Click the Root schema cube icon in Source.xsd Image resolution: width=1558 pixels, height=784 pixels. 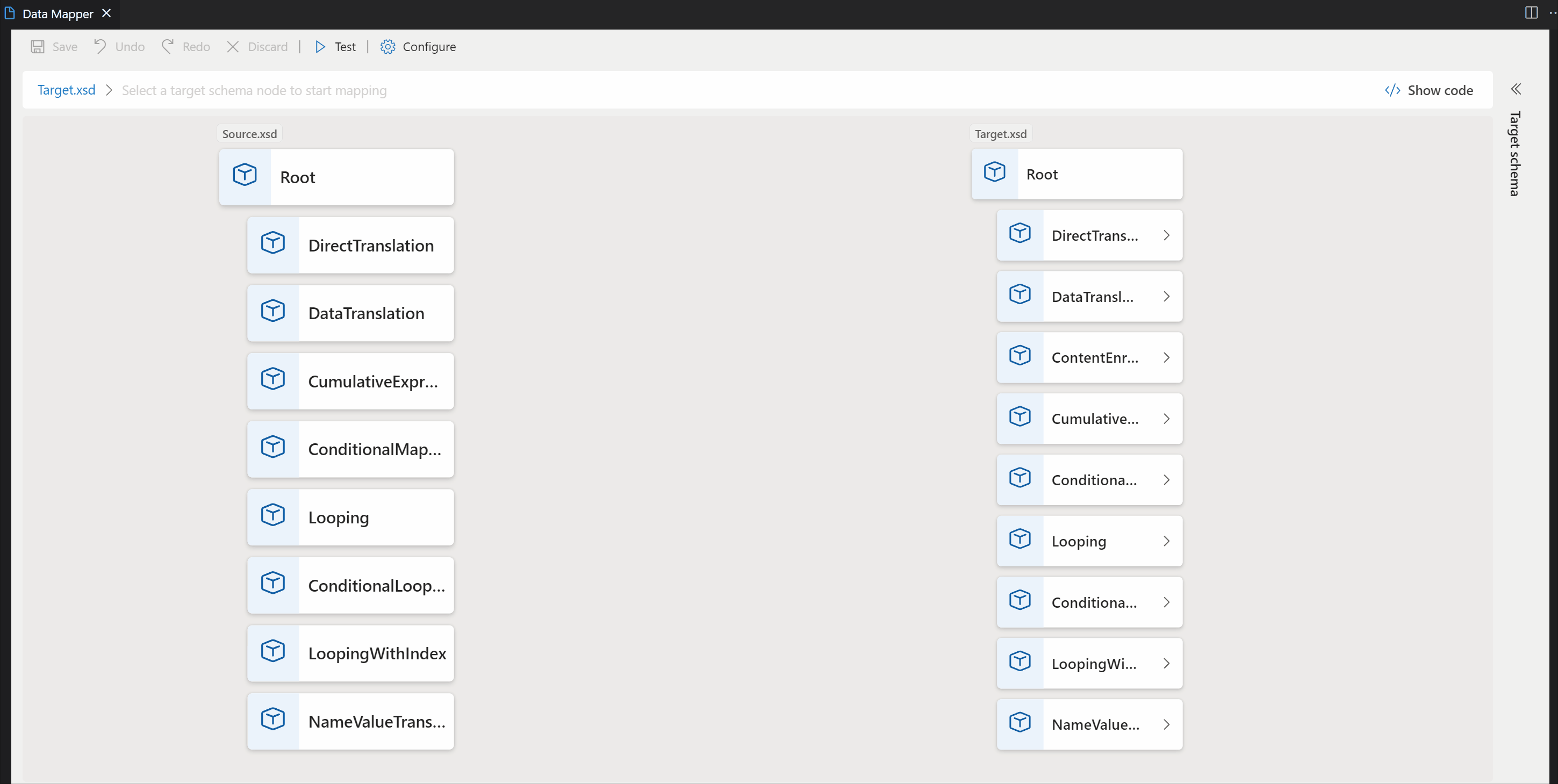[x=245, y=174]
